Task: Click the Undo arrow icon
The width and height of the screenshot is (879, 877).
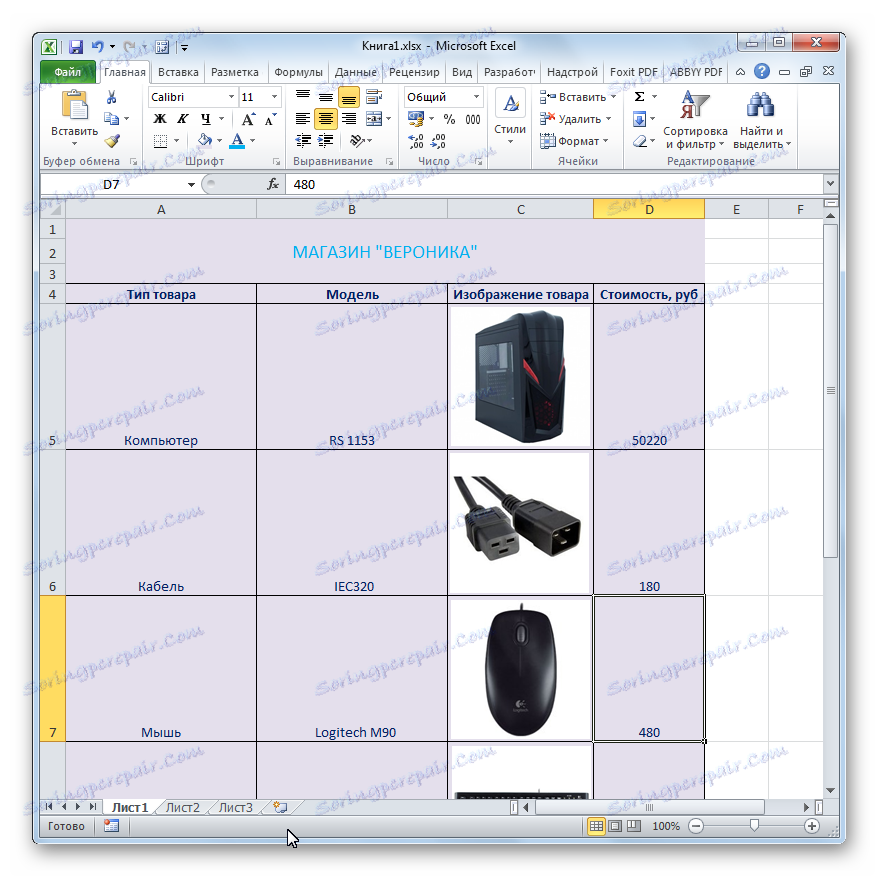Action: (98, 47)
